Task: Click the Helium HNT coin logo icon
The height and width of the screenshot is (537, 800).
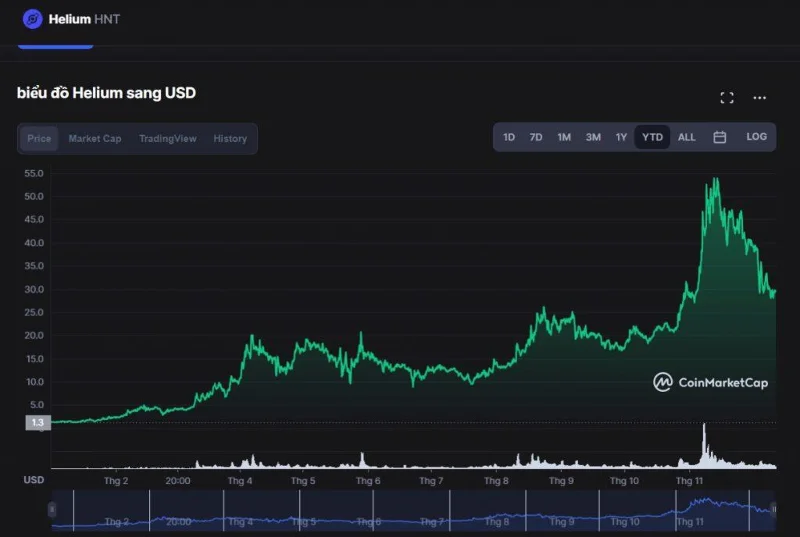Action: click(x=33, y=19)
